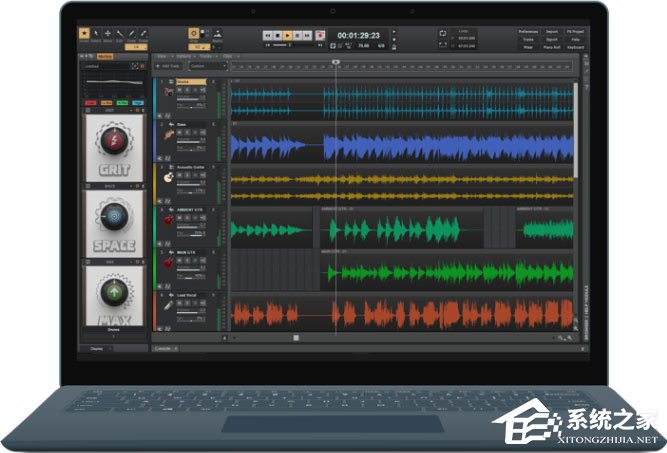Open Preferences from control bar
This screenshot has width=667, height=453.
coord(528,32)
